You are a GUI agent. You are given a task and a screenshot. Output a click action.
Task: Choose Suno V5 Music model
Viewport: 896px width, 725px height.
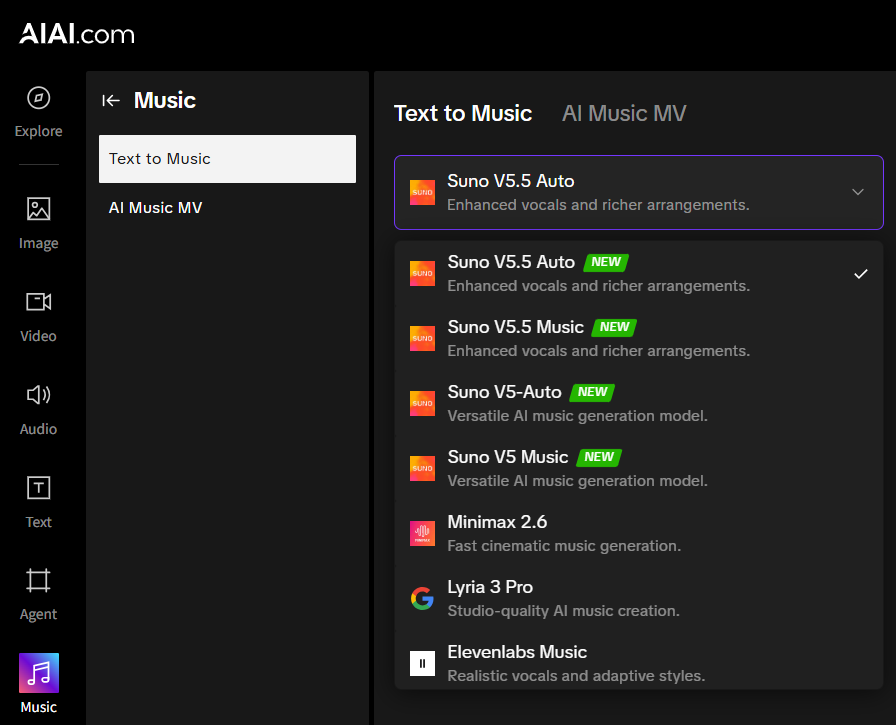tap(639, 468)
